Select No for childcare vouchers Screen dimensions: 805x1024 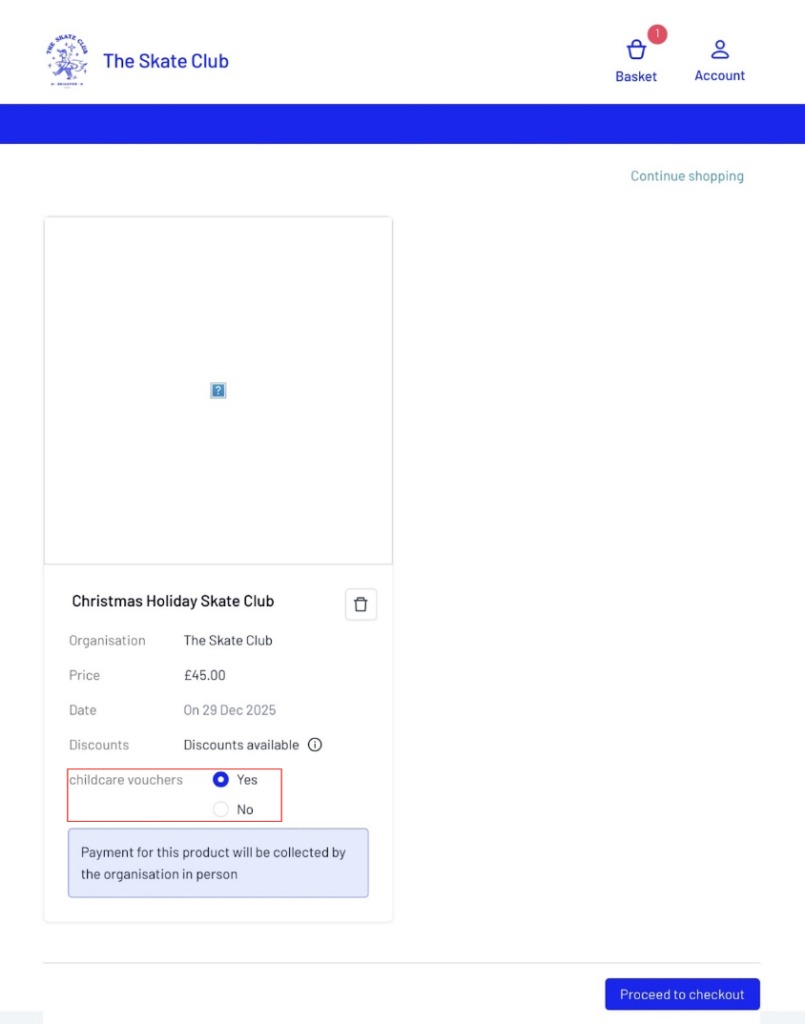click(x=221, y=809)
